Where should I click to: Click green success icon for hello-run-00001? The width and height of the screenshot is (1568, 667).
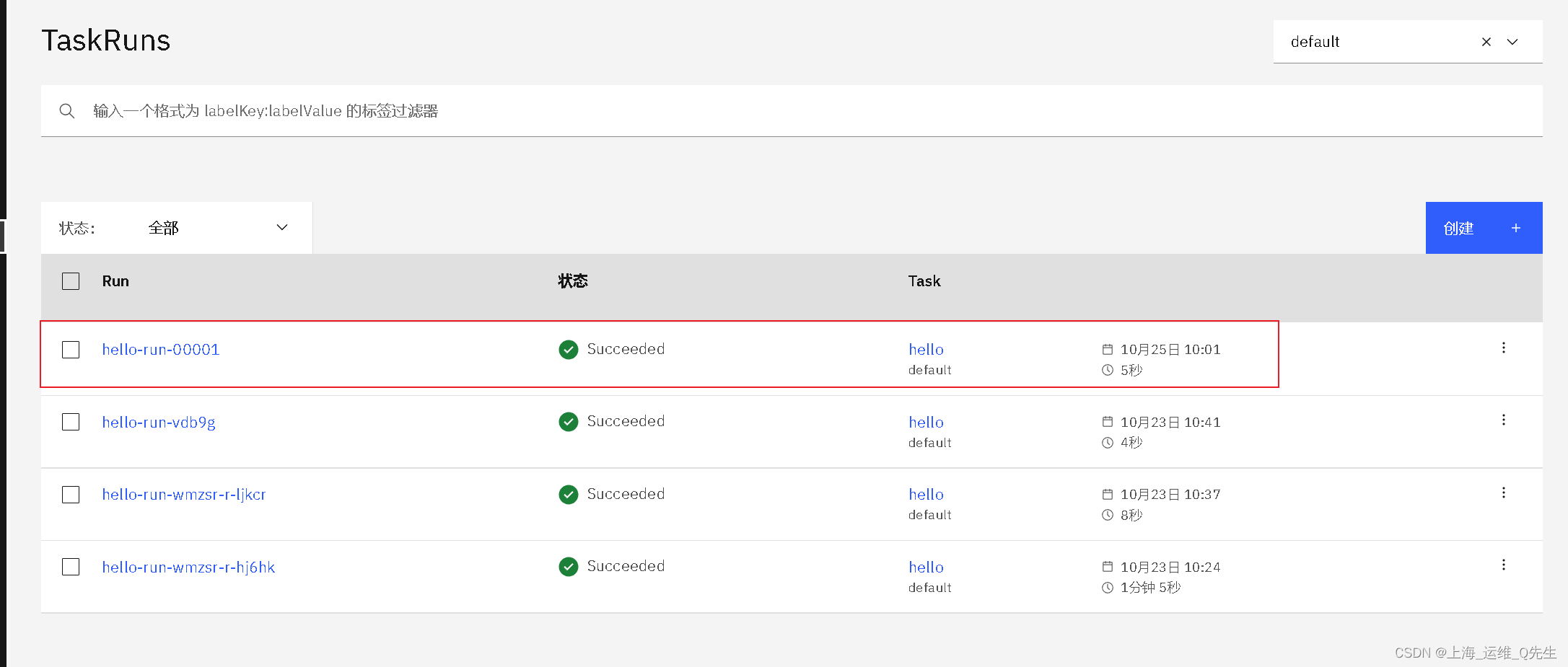pyautogui.click(x=569, y=350)
